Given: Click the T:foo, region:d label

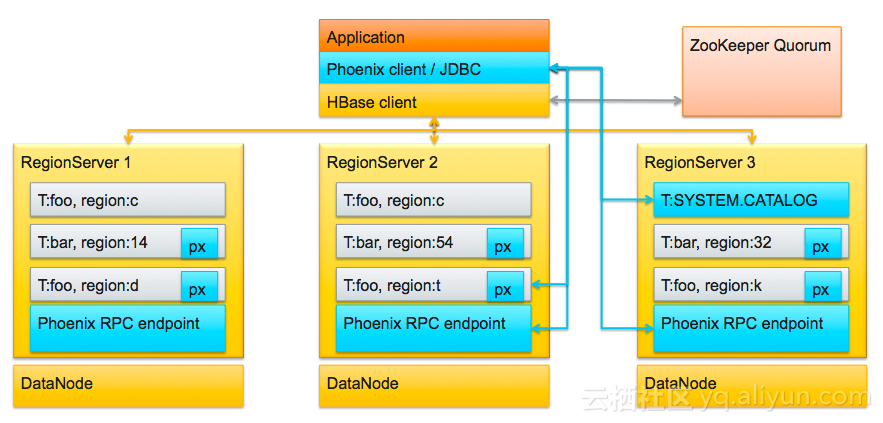Looking at the screenshot, I should 88,286.
